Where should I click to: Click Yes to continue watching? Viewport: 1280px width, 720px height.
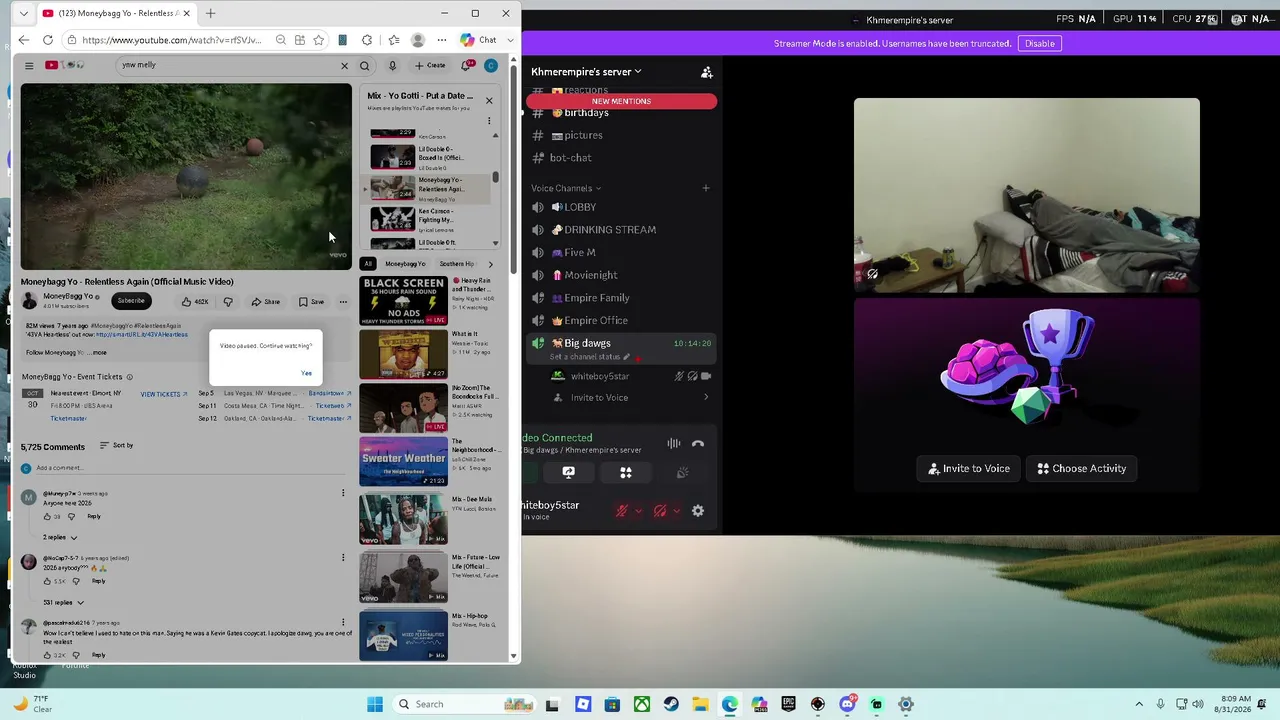point(306,374)
